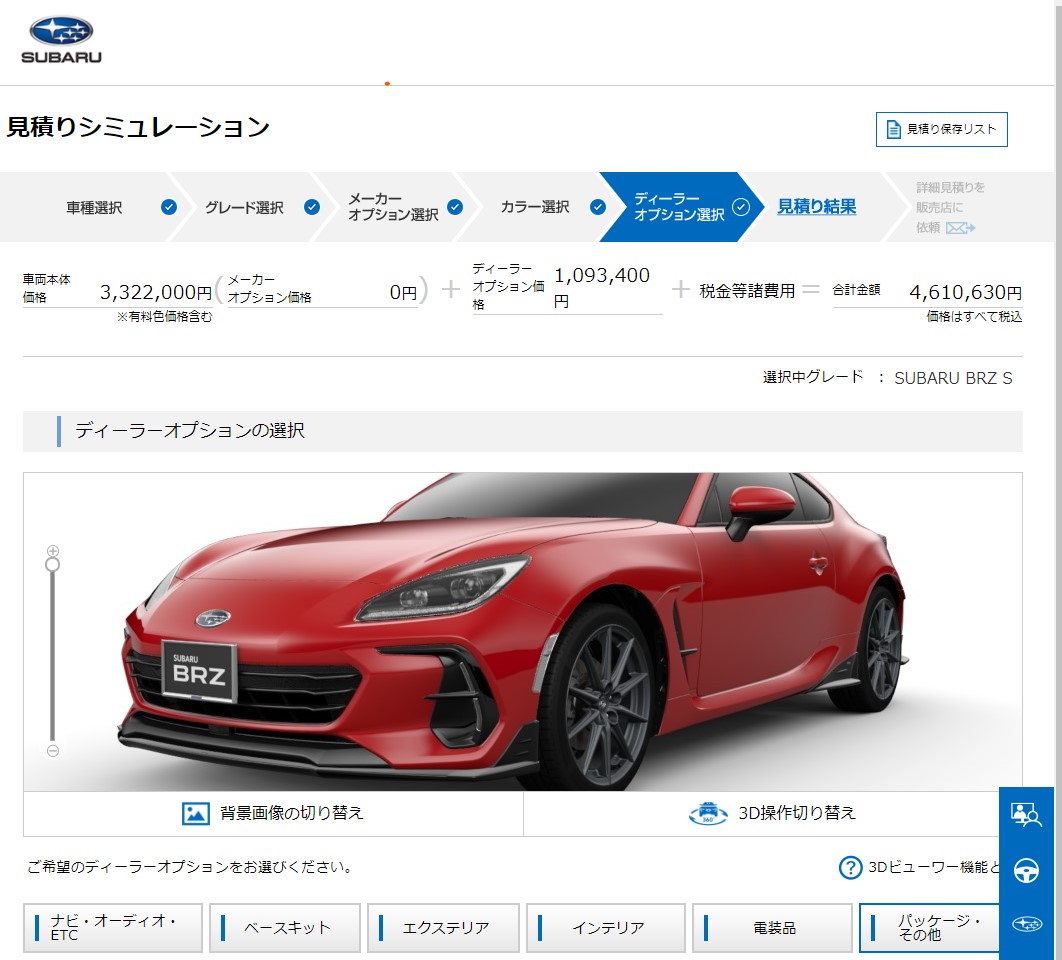Click the 税金等諸費用 text
Viewport: 1062px width, 960px height.
tap(747, 291)
